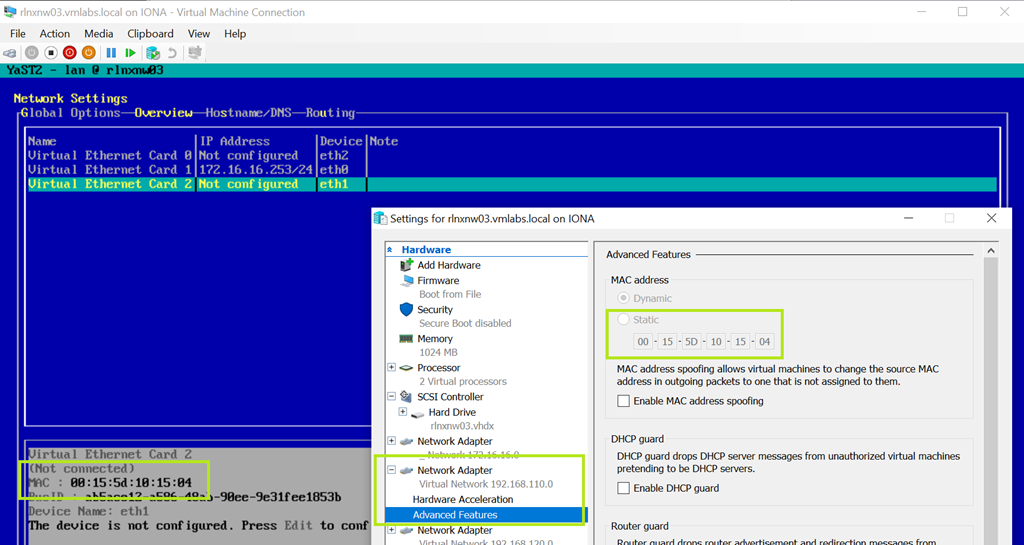Click the green Reset/Start play icon
1024x545 pixels.
pyautogui.click(x=130, y=53)
